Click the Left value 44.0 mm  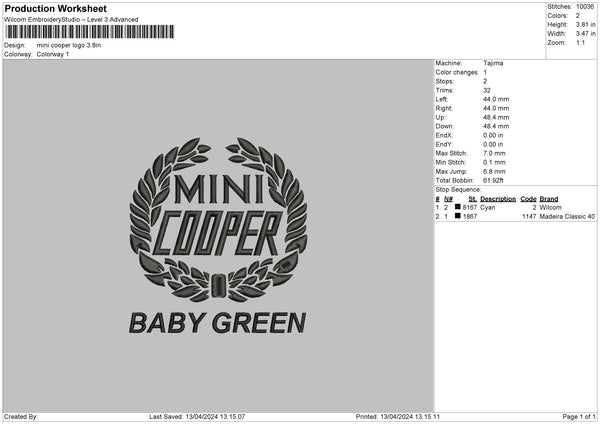pos(496,99)
